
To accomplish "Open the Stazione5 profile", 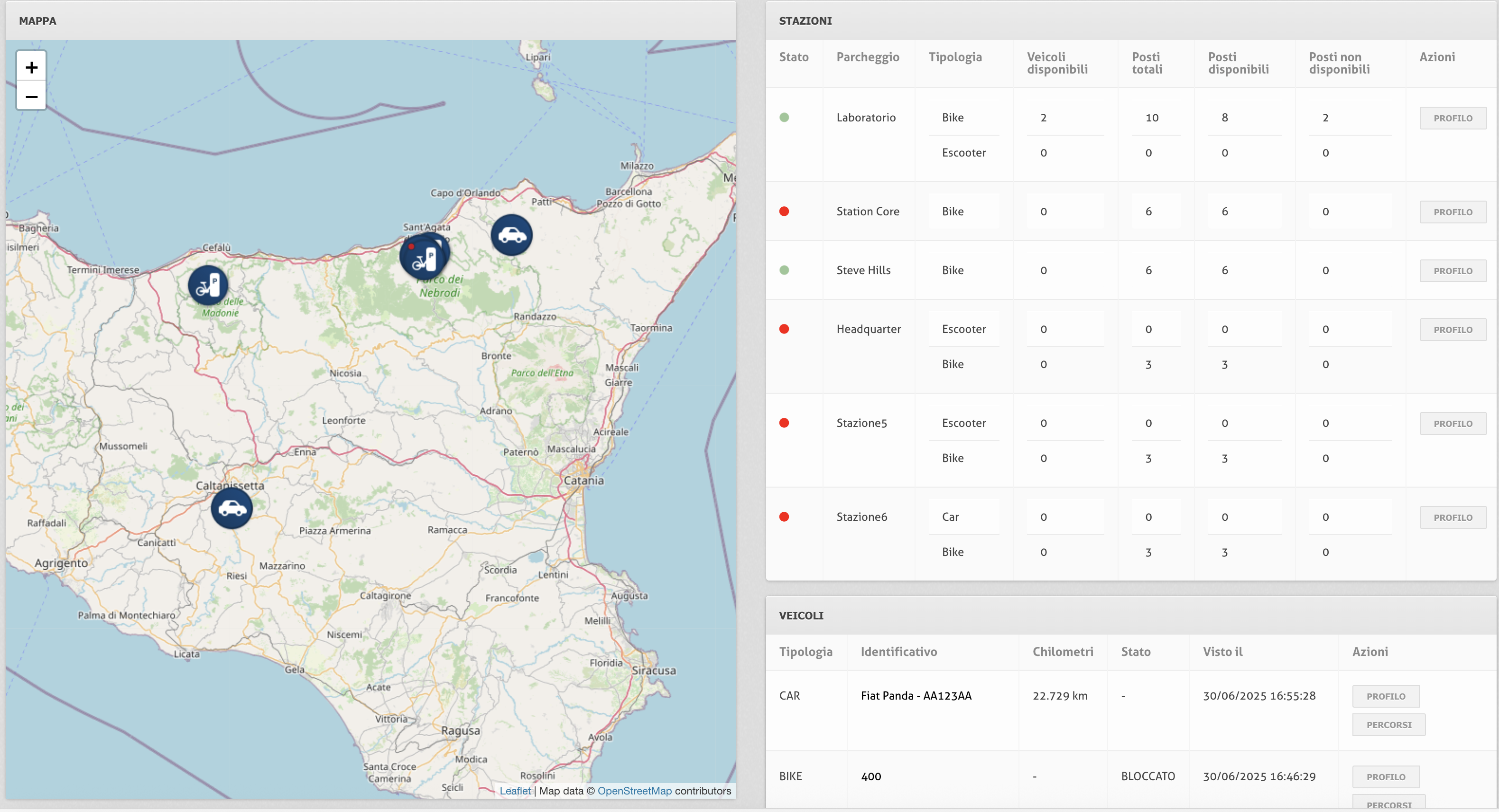I will point(1453,424).
